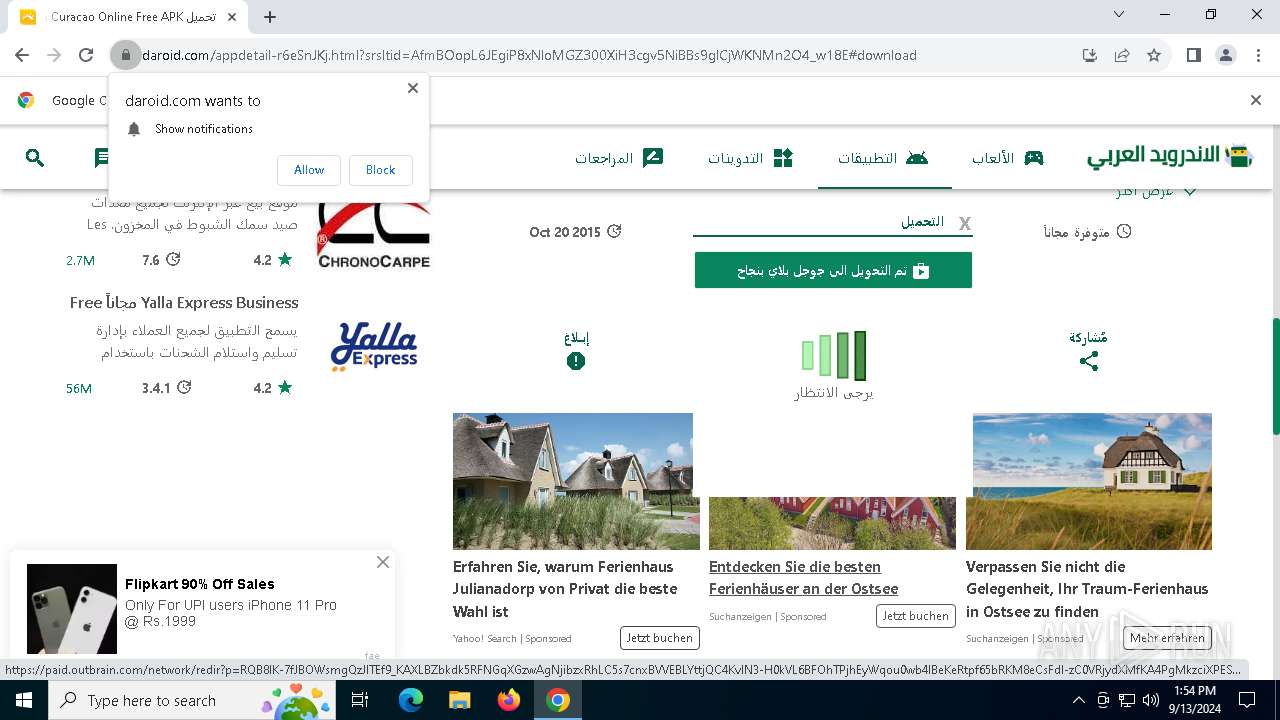
Task: Launch Firefox from taskbar
Action: (x=509, y=700)
